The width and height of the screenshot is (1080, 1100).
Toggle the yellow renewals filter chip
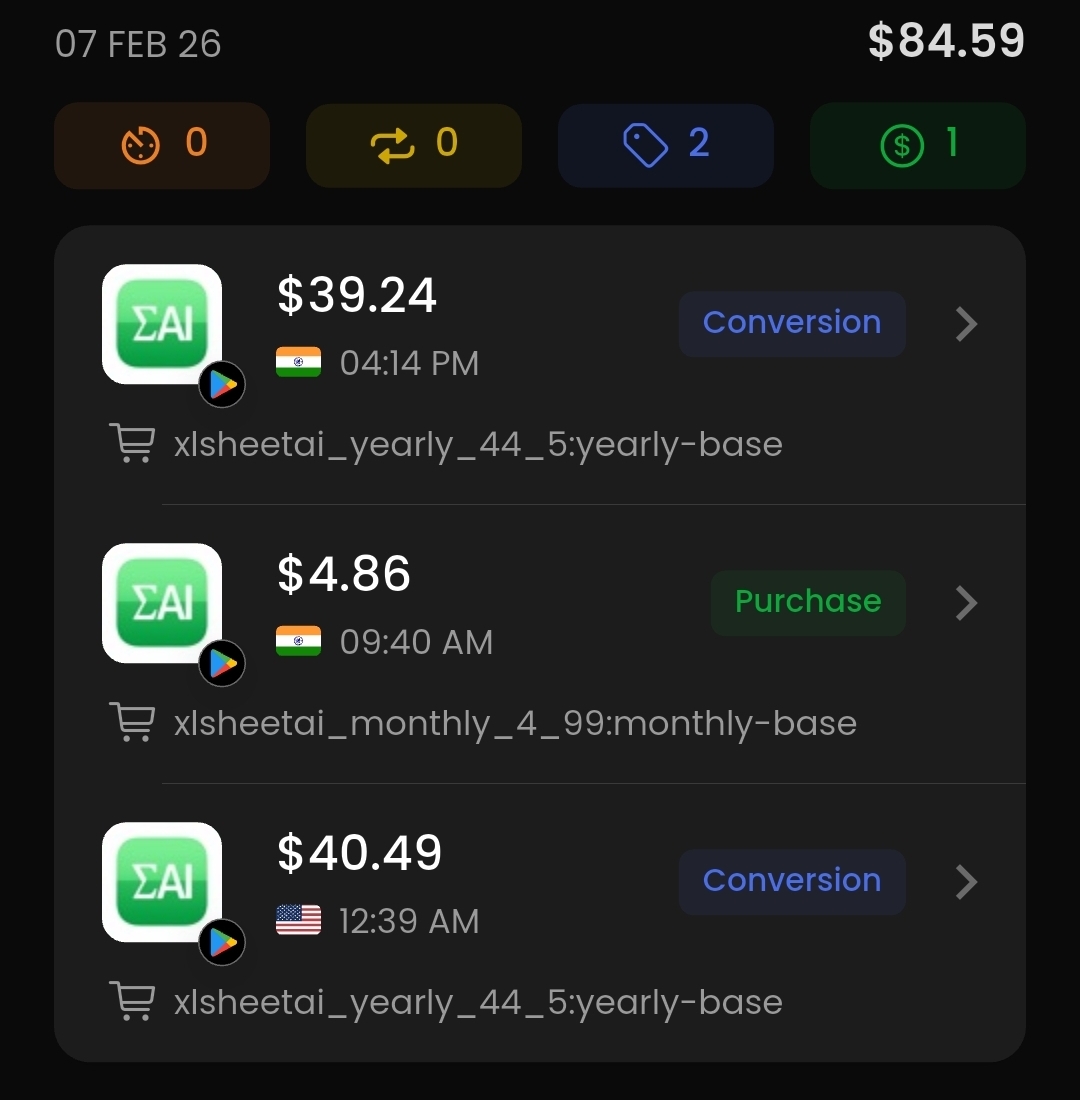[x=414, y=145]
